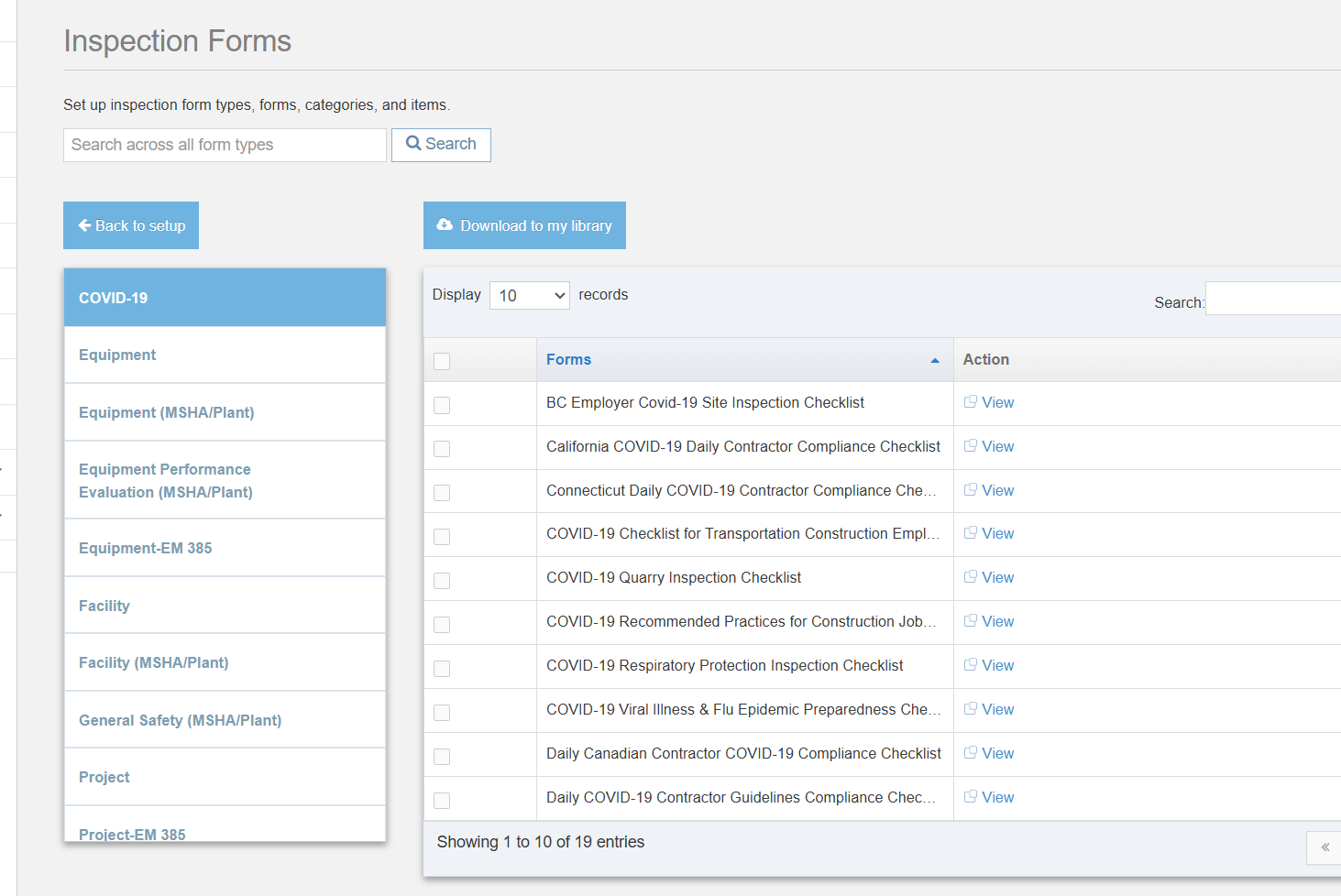Viewport: 1341px width, 896px height.
Task: Click View link for BC Employer Covid-19 row
Action: pyautogui.click(x=997, y=402)
